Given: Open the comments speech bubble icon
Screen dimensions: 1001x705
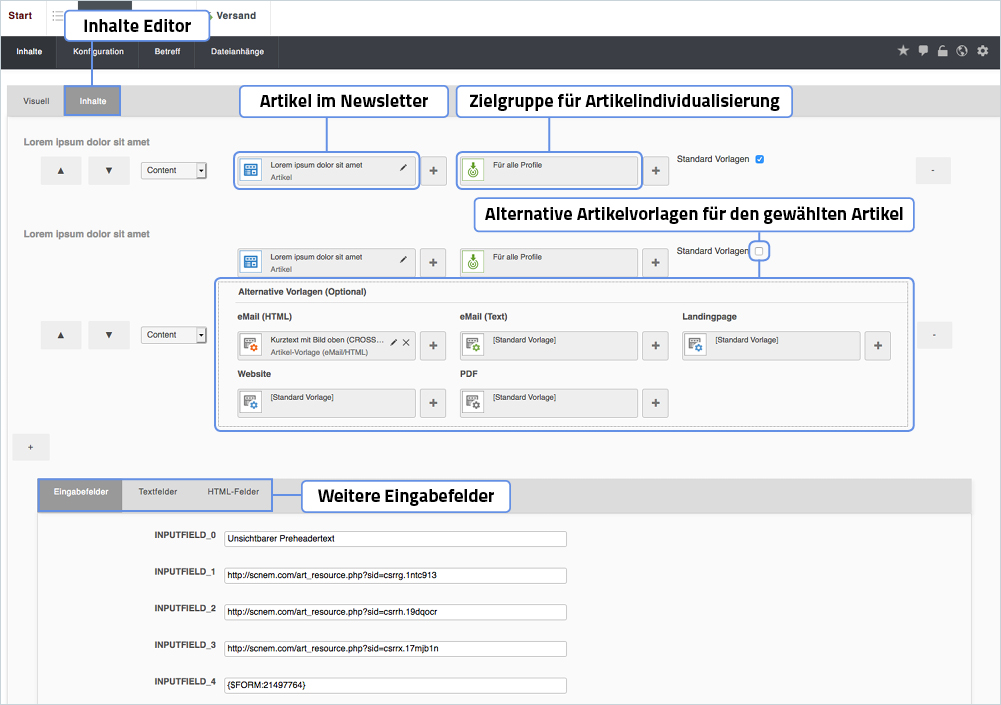Looking at the screenshot, I should [923, 51].
